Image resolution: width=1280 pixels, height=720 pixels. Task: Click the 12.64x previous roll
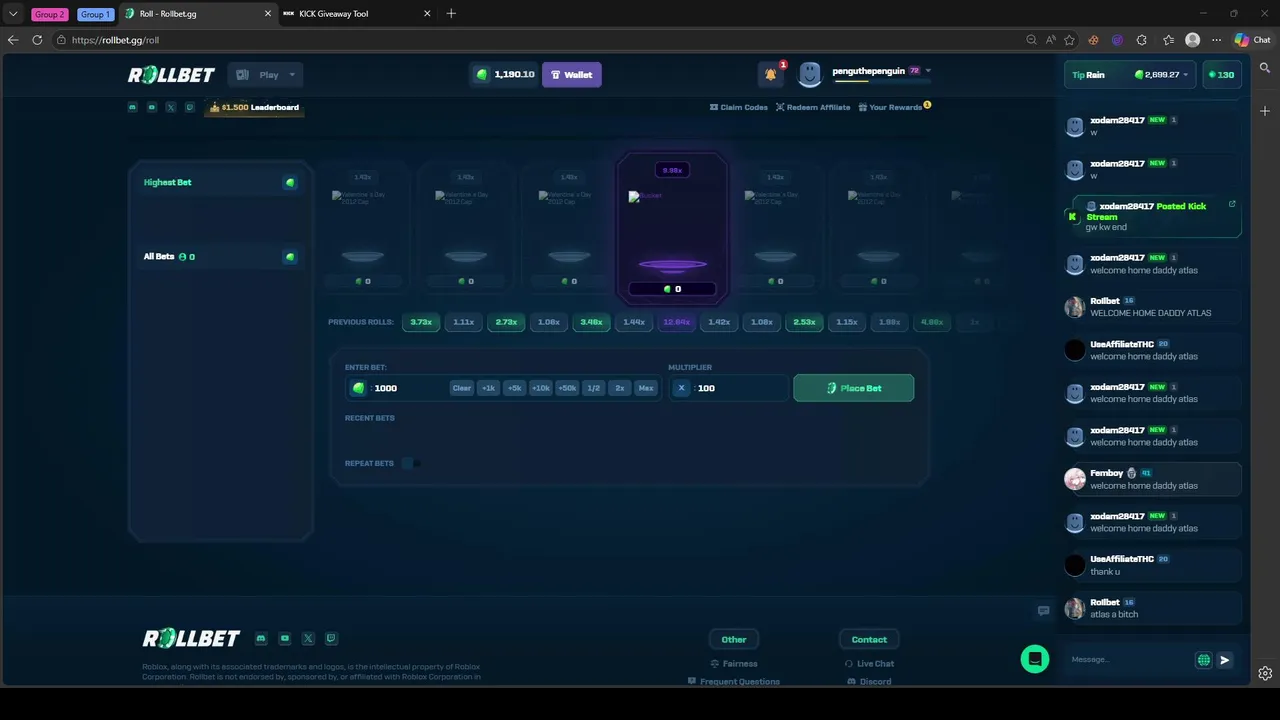pos(676,322)
